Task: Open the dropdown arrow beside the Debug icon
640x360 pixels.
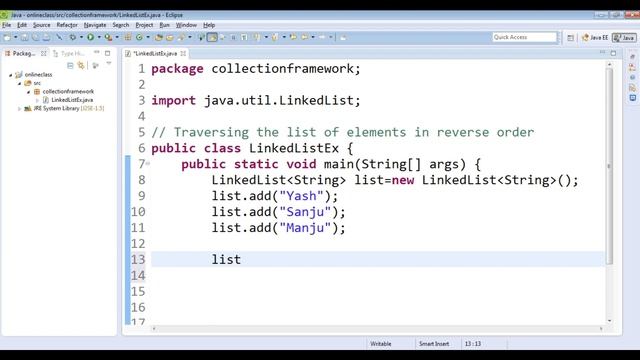Action: click(x=81, y=38)
